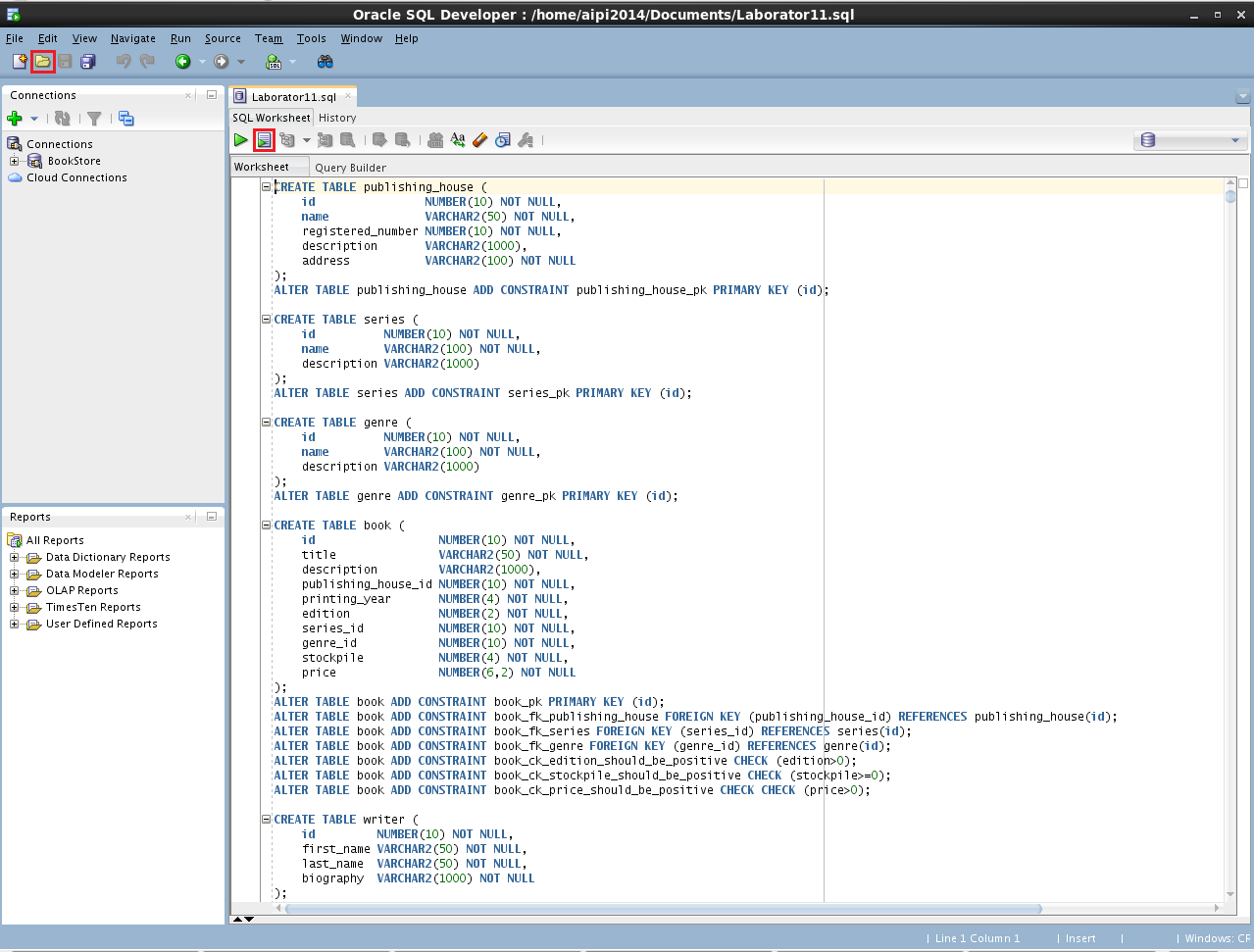Screen dimensions: 1254x952
Task: Click the SQL Tuning Advisor icon
Action: click(347, 140)
